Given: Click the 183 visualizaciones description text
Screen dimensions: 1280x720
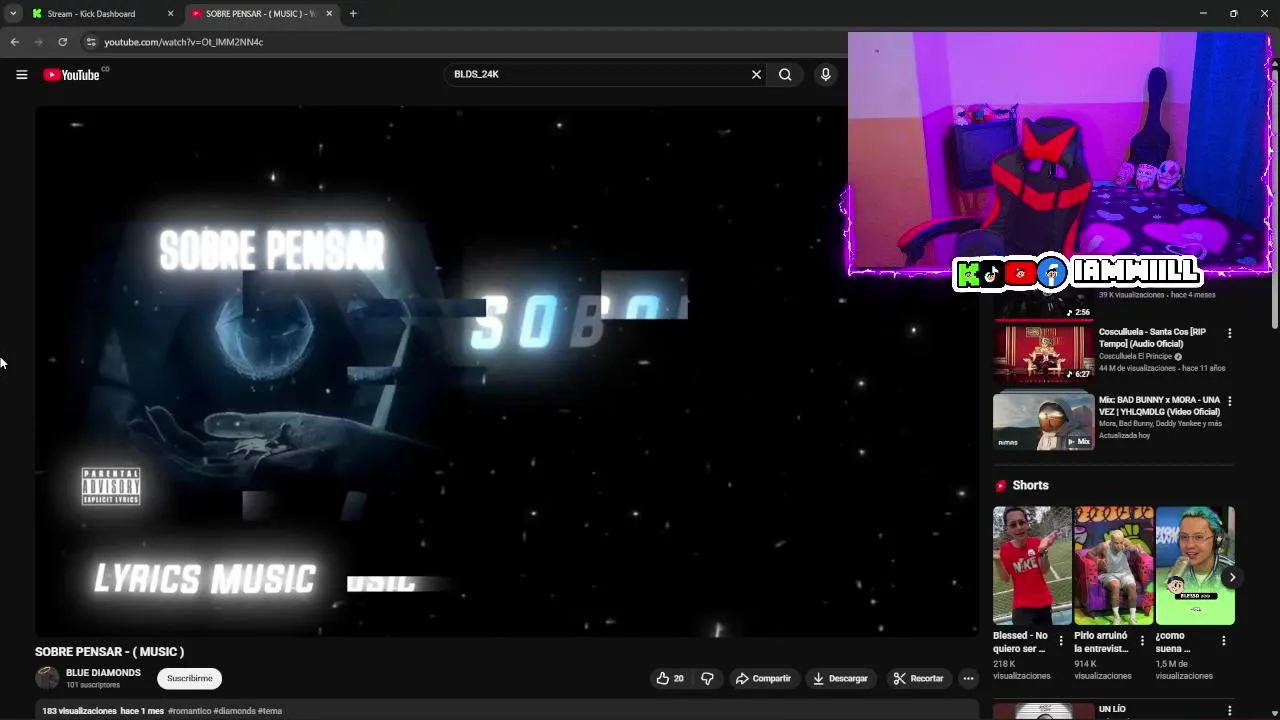Looking at the screenshot, I should point(79,711).
